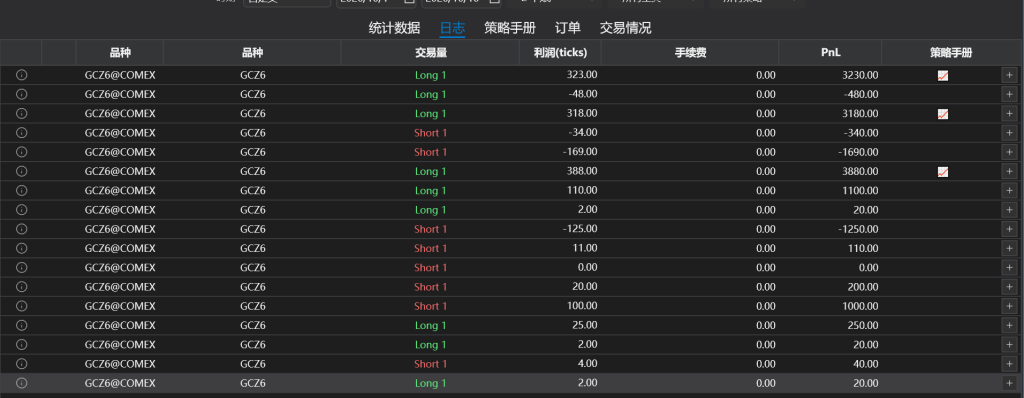Open the 交易情况 tab
This screenshot has width=1024, height=398.
625,28
